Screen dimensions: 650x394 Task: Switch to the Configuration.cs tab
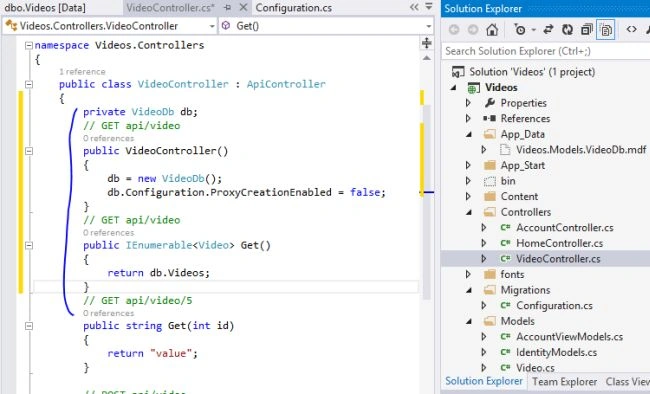(293, 7)
